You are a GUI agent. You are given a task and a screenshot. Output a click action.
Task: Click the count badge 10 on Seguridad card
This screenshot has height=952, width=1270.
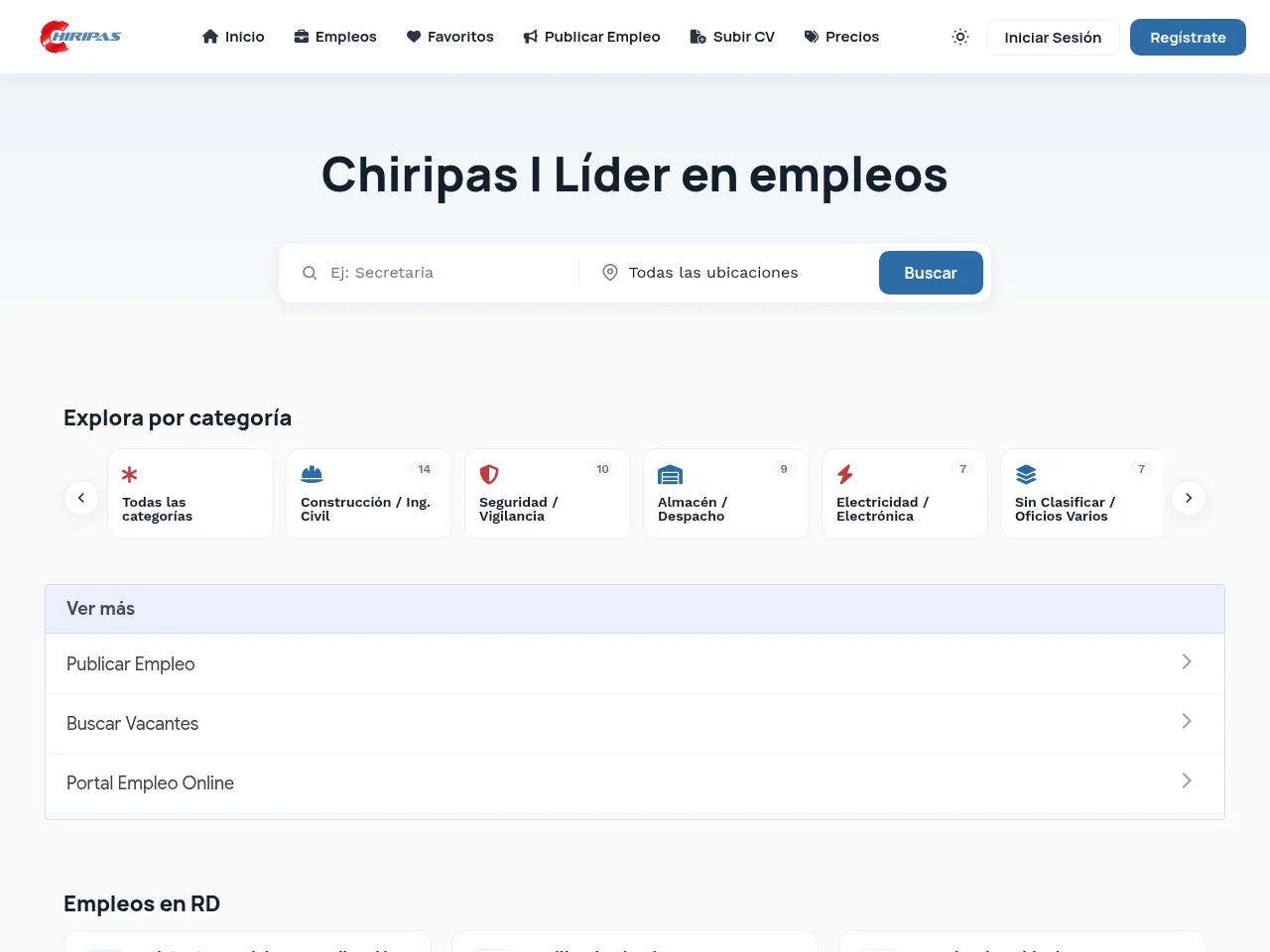(602, 469)
